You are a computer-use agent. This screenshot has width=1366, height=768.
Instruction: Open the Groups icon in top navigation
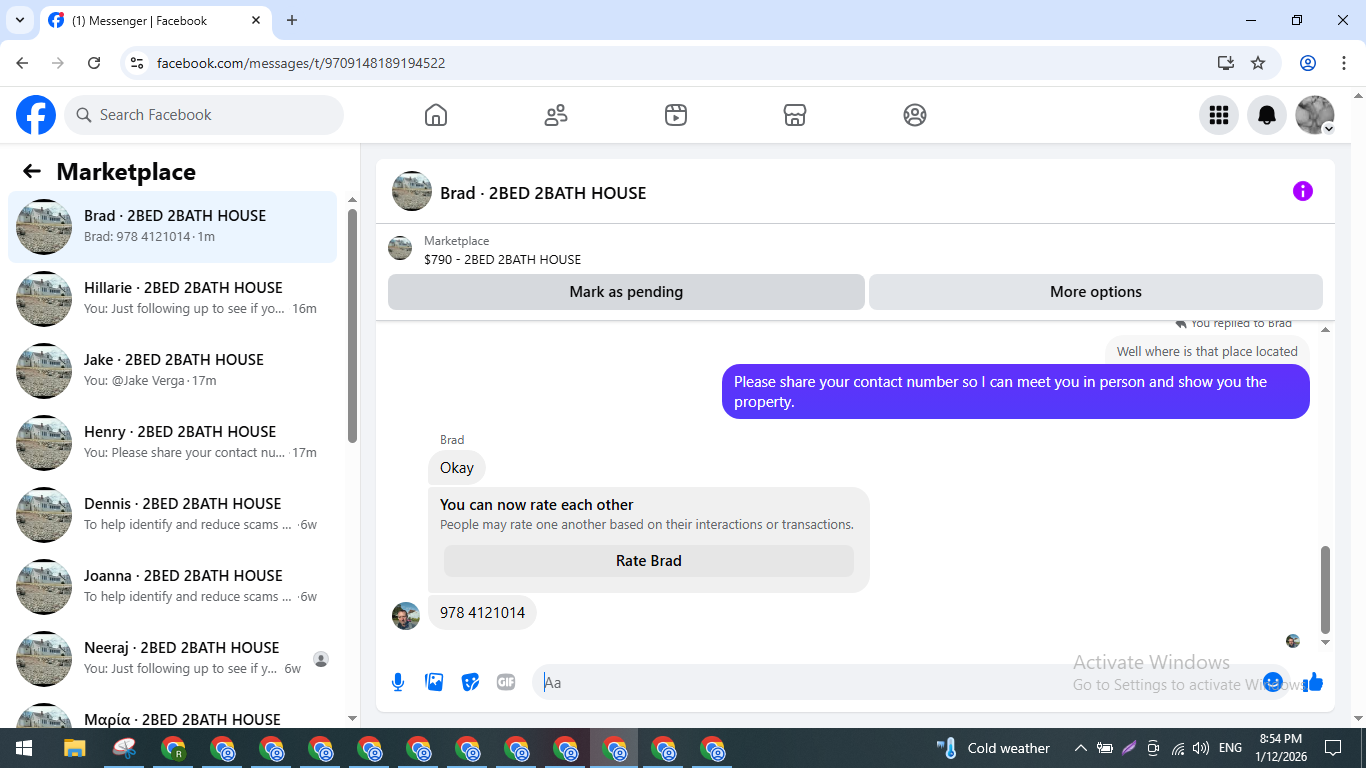click(x=915, y=115)
